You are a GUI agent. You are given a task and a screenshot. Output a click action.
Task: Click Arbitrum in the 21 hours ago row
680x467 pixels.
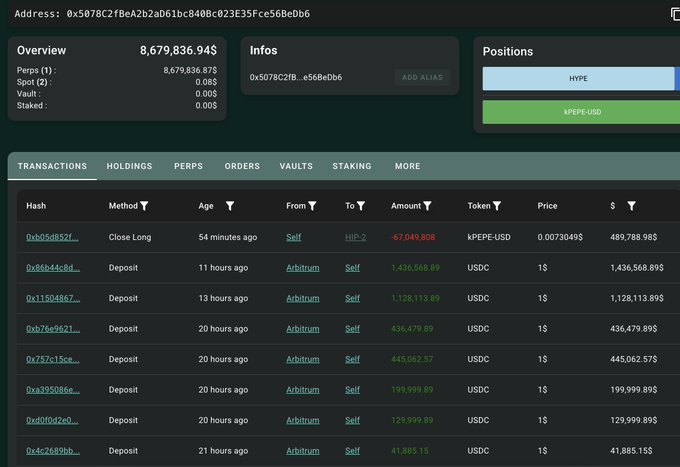[x=303, y=451]
